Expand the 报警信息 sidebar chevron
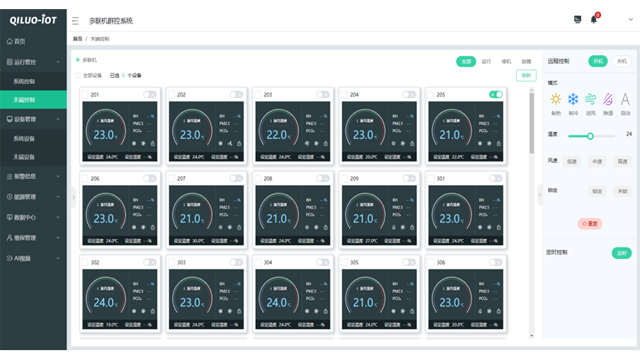The width and height of the screenshot is (640, 360). (58, 176)
